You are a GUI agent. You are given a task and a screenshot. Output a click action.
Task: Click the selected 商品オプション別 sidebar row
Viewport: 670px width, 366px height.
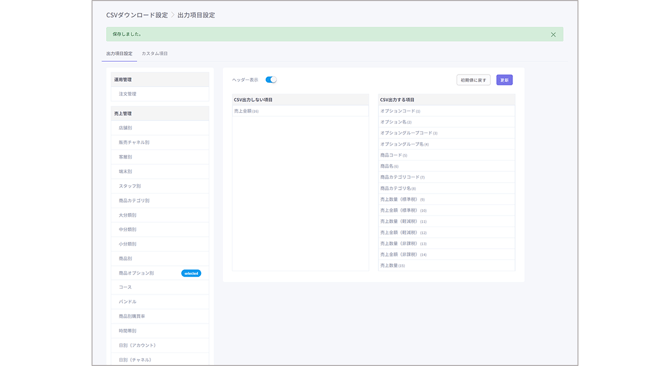160,273
